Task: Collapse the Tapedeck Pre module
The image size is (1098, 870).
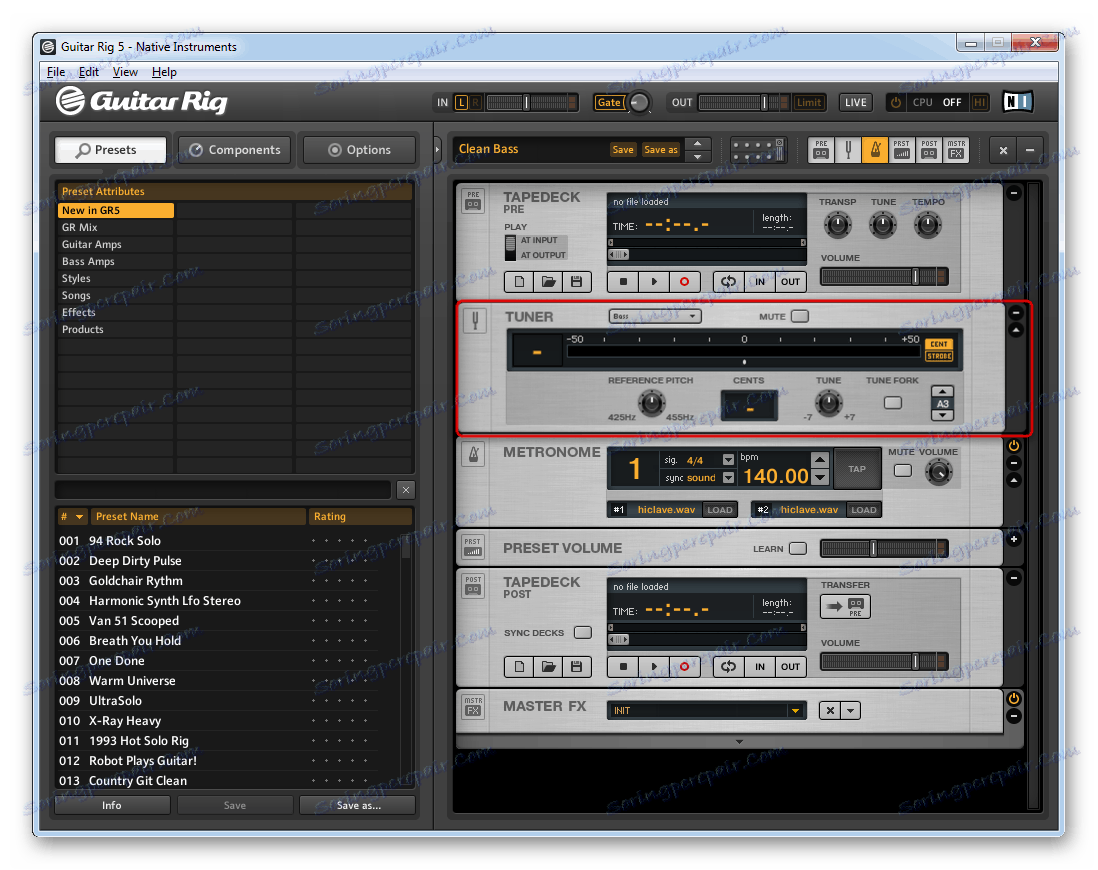Action: tap(1013, 193)
